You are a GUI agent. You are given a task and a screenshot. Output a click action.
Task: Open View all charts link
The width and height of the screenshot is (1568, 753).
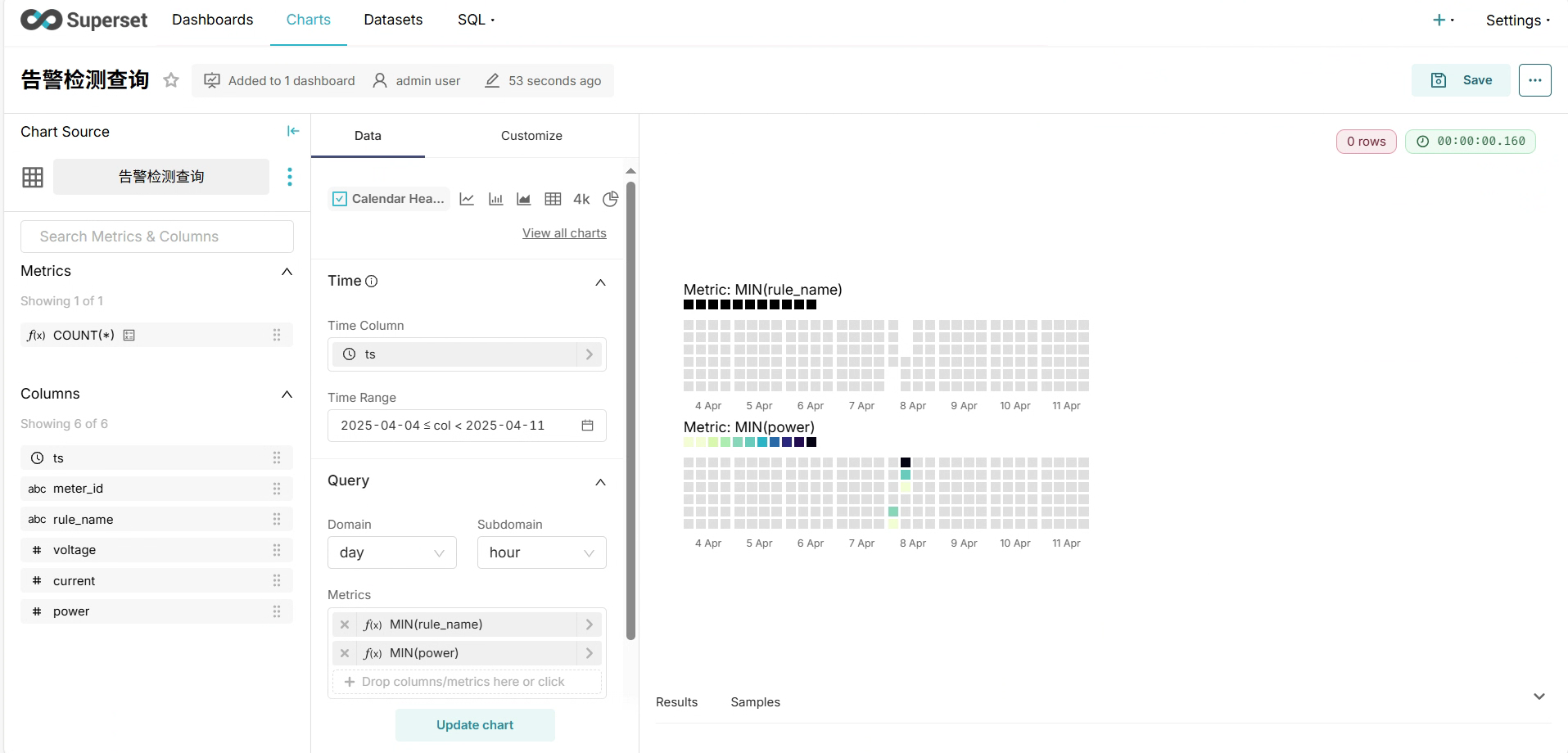(564, 233)
